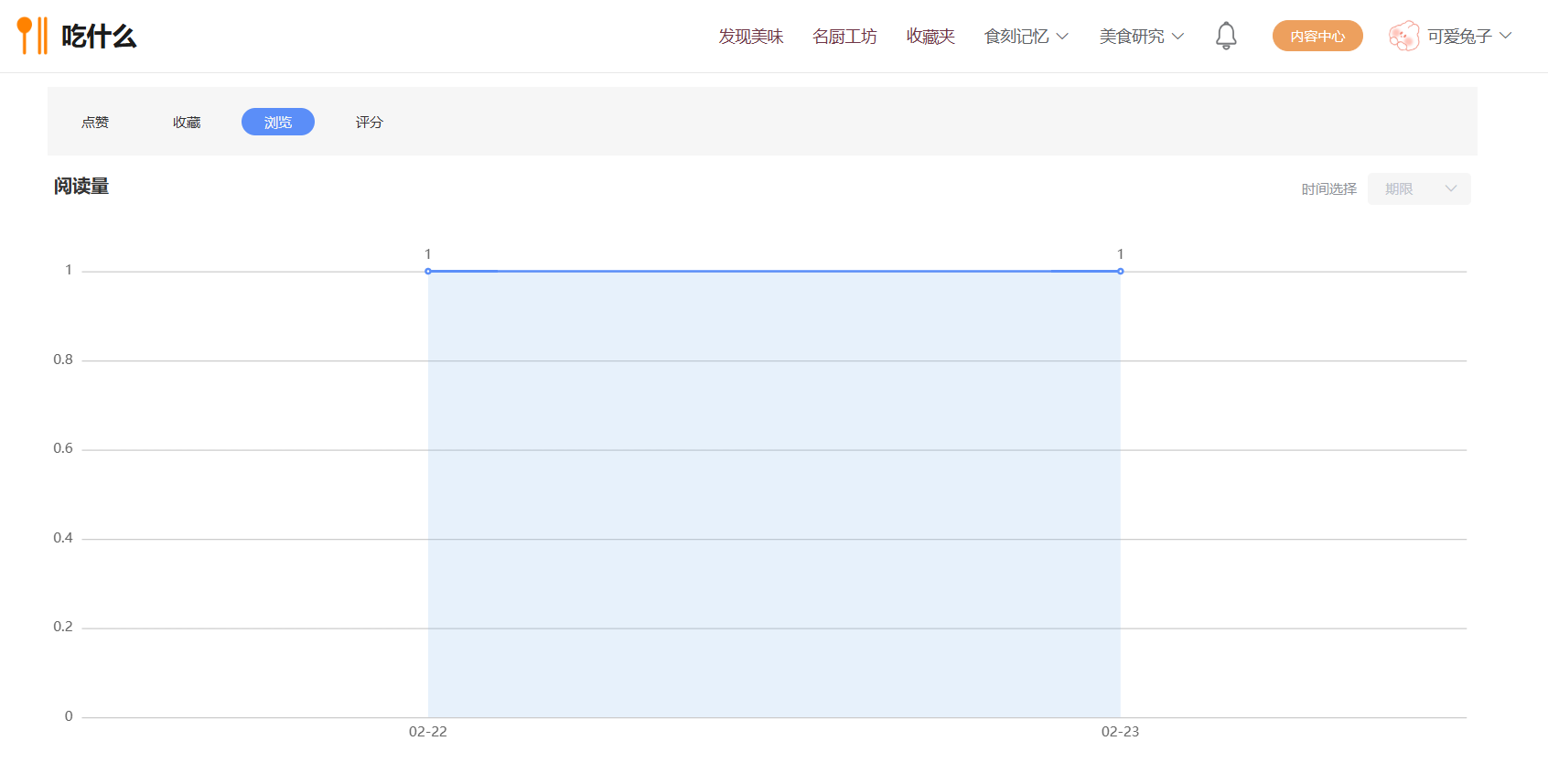Click the 02-22 data point marker

click(x=428, y=271)
